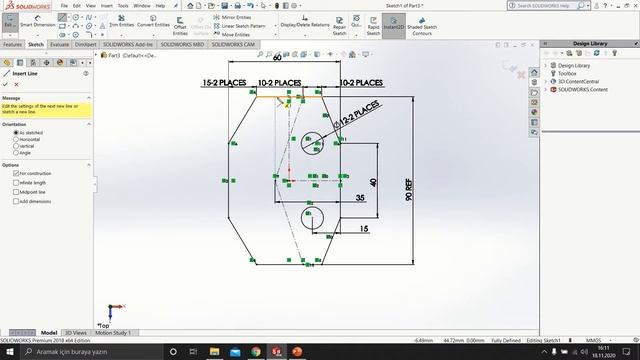640x360 pixels.
Task: Select Toolbox in the Design Library
Action: pos(567,73)
